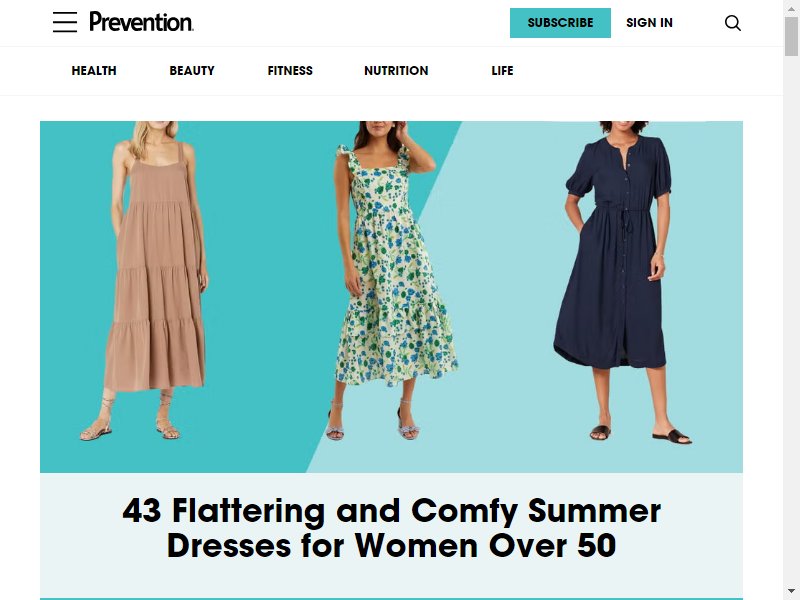Open the Health section
Image resolution: width=800 pixels, height=600 pixels.
tap(94, 70)
